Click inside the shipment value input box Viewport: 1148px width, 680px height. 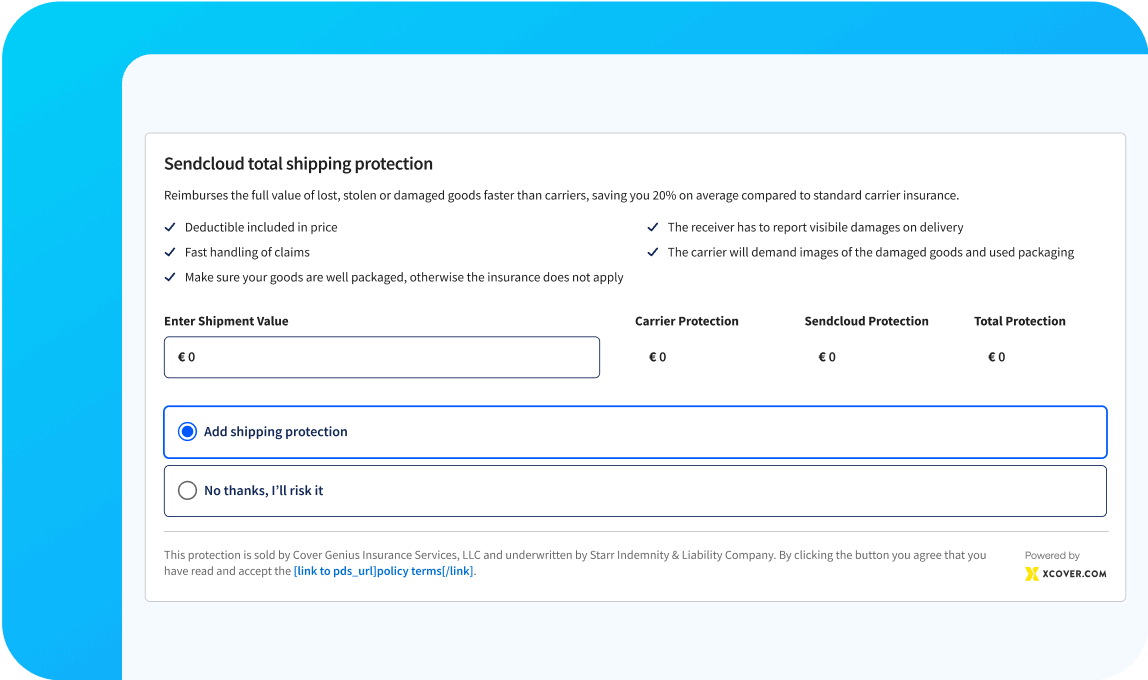pos(382,356)
